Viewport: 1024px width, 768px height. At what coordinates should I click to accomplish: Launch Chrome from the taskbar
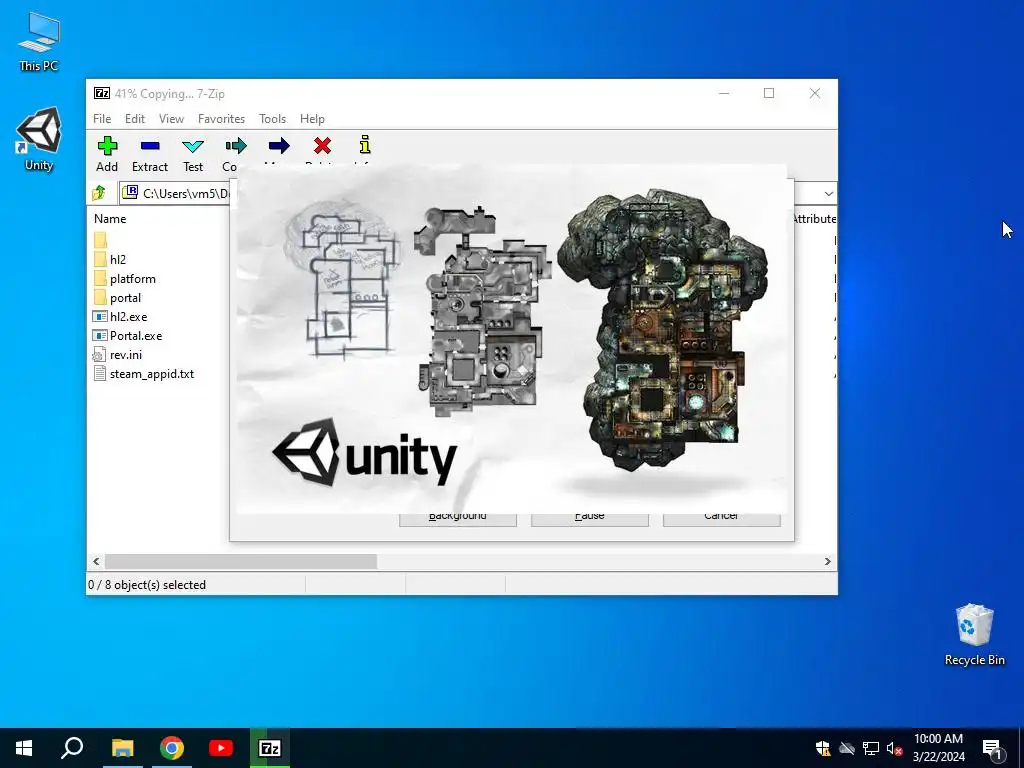[x=172, y=748]
